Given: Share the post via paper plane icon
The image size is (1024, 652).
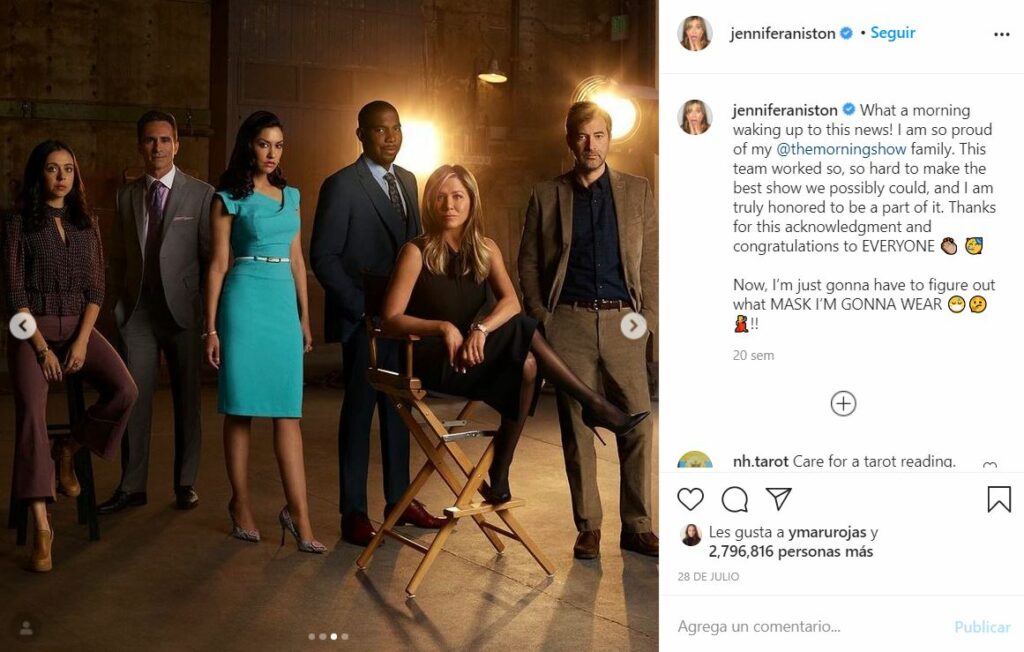Looking at the screenshot, I should (778, 498).
